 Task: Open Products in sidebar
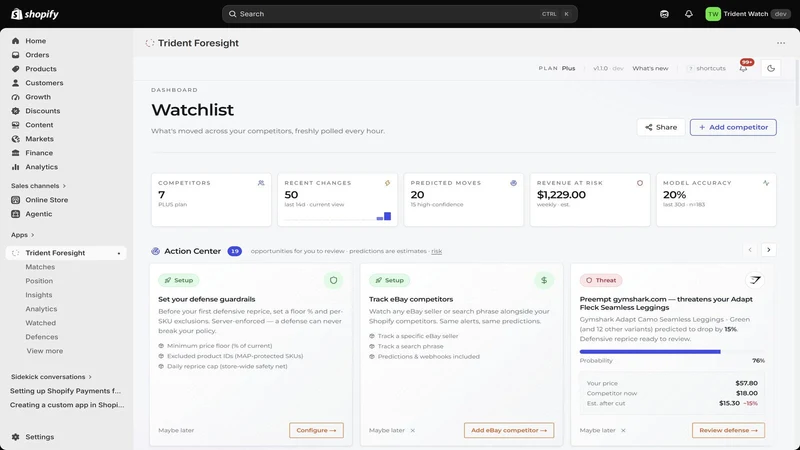click(40, 69)
